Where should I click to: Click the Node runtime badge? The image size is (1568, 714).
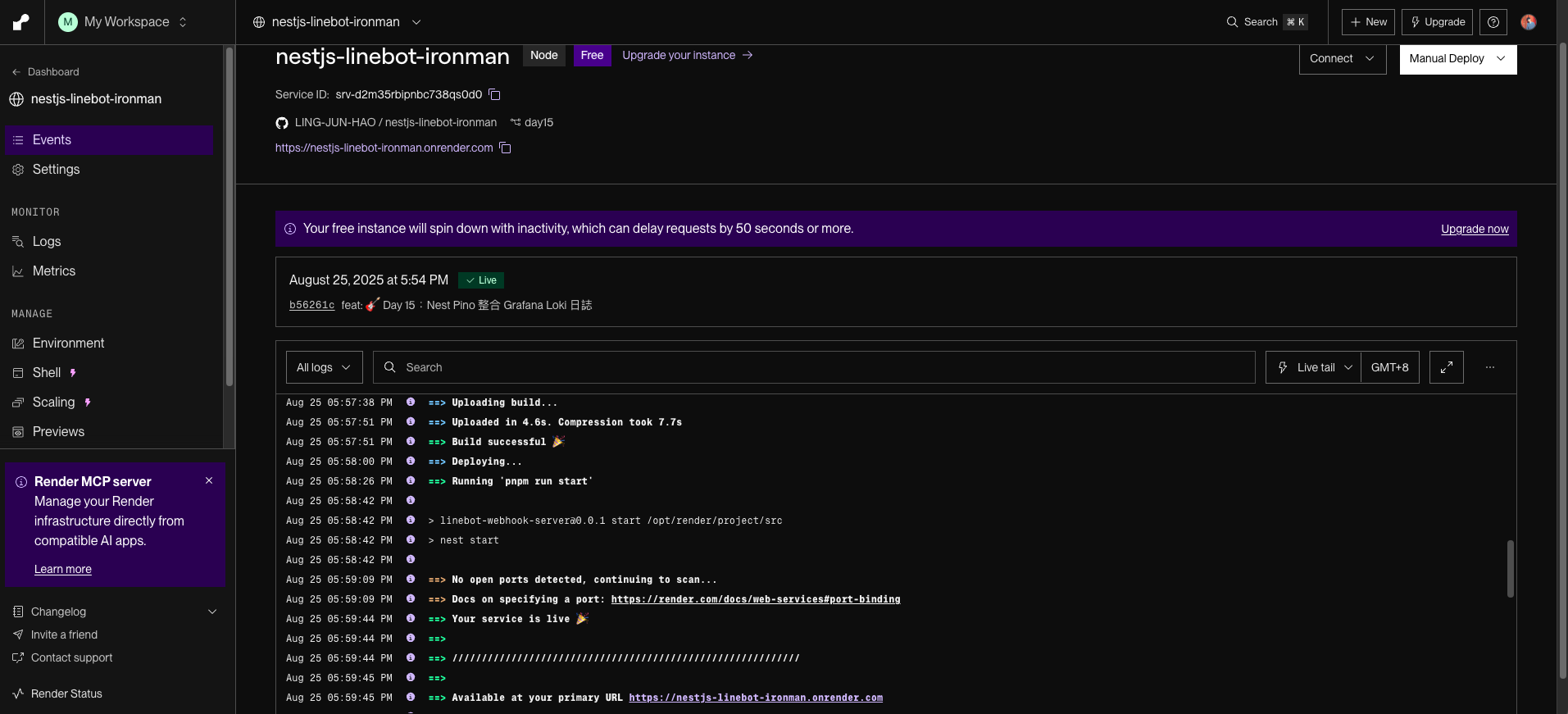[544, 56]
